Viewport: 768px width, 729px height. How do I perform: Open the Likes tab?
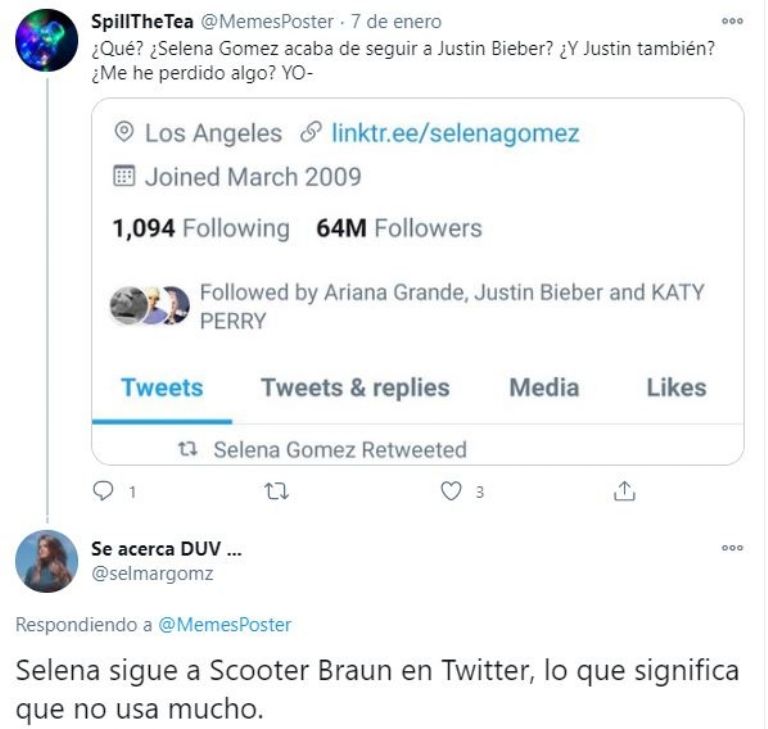coord(676,388)
